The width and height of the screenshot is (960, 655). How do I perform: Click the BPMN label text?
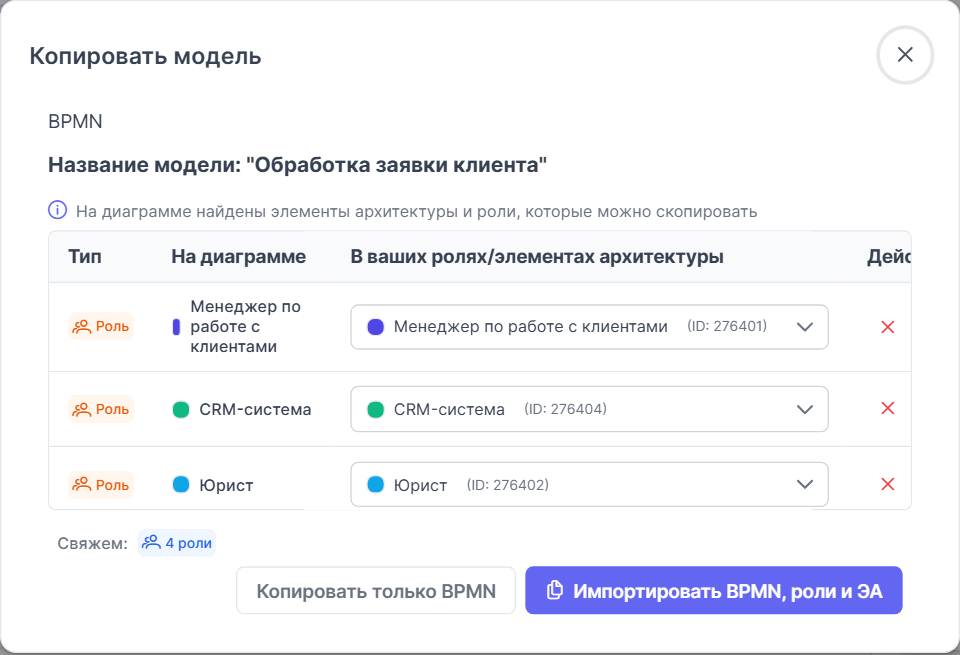(75, 121)
